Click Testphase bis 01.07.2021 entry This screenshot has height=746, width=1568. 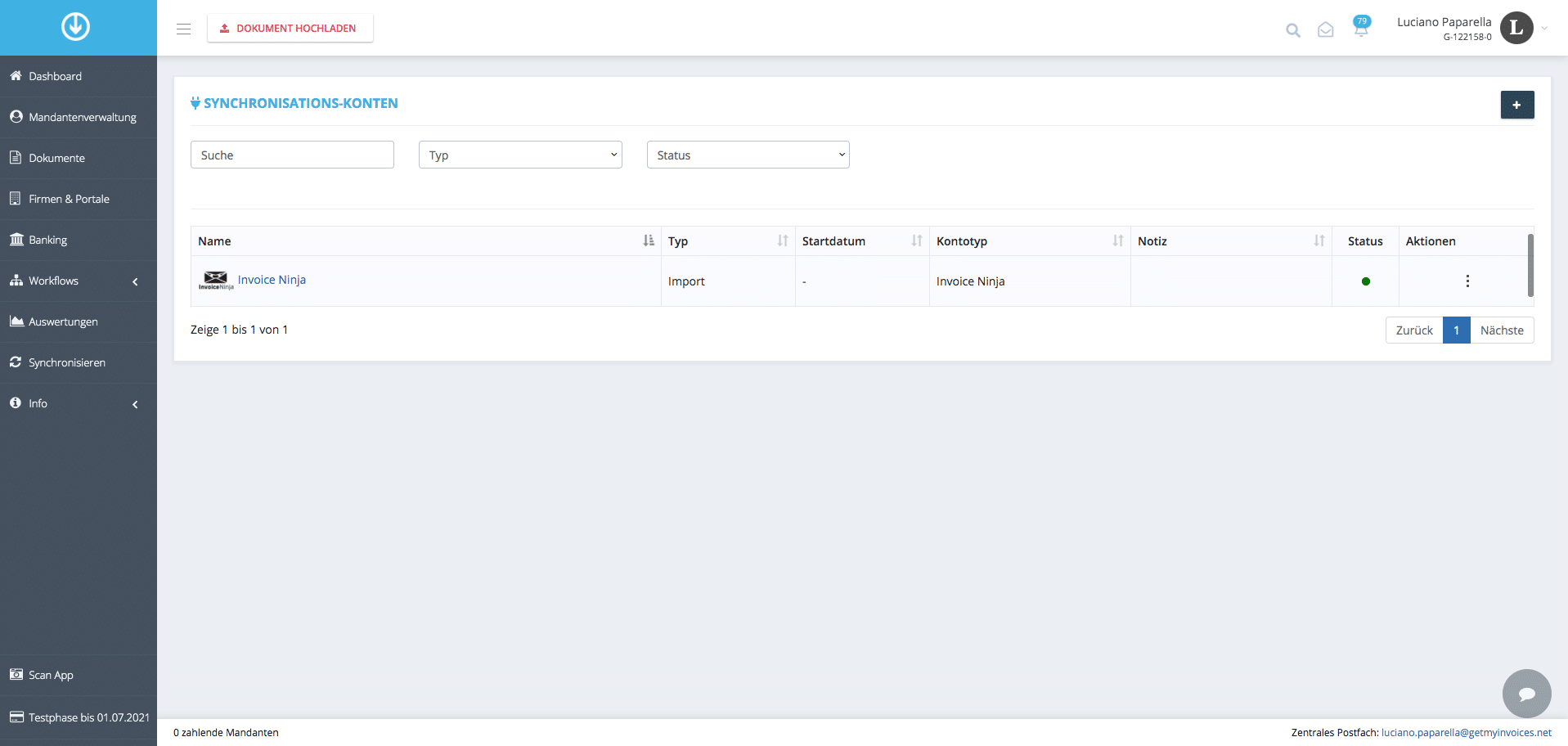[78, 717]
